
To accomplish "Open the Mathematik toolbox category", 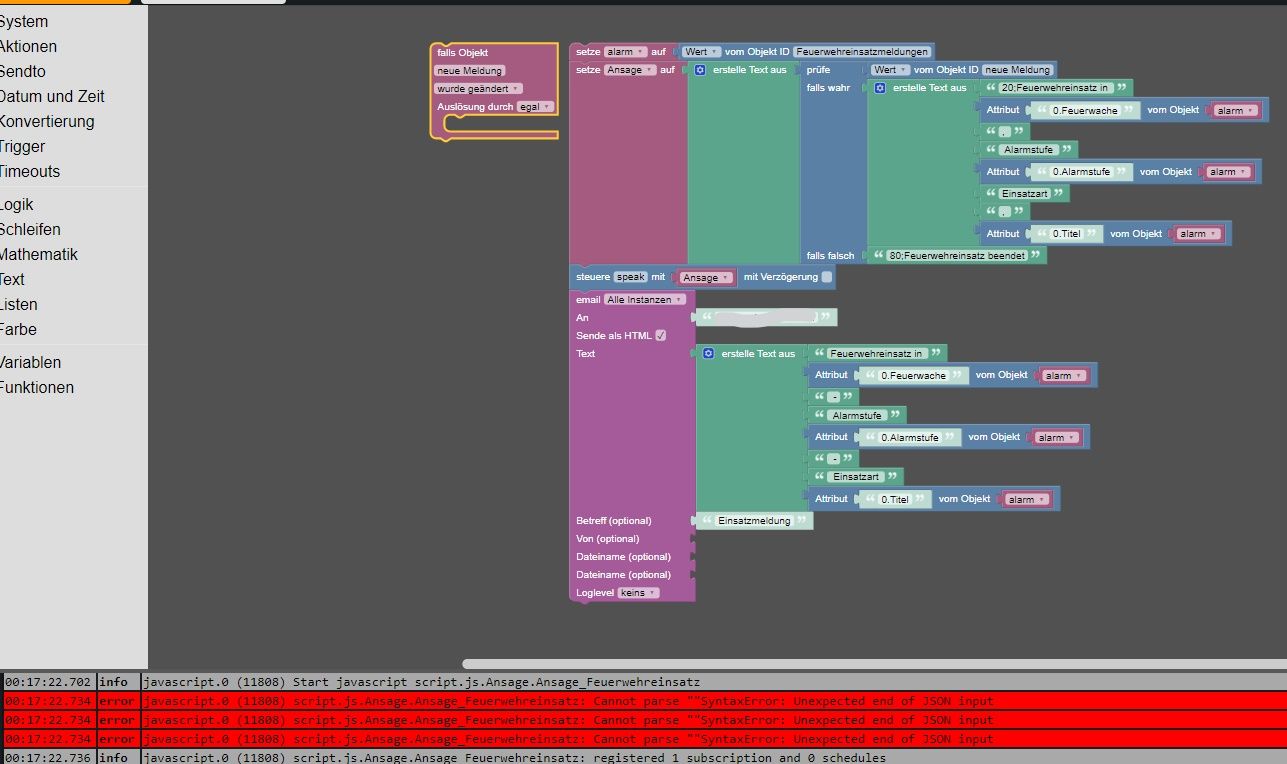I will (39, 254).
